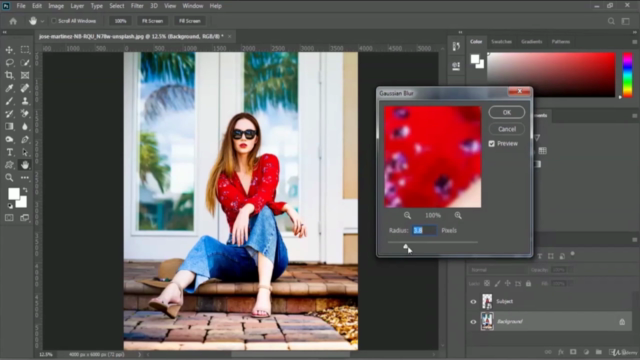Open the Fill dropdown arrow
The image size is (640, 360).
click(571, 283)
